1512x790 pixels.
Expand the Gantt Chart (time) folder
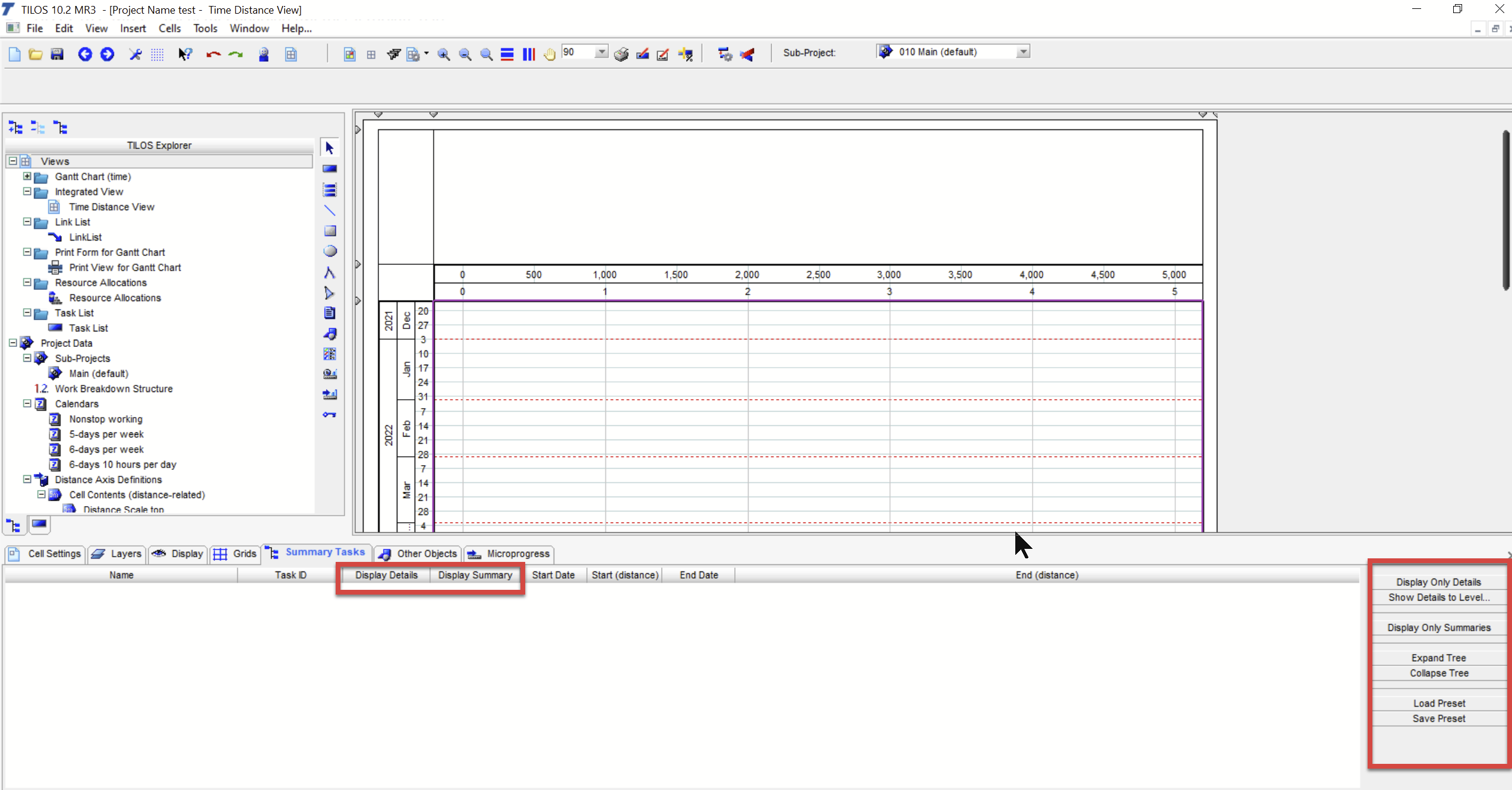(26, 176)
